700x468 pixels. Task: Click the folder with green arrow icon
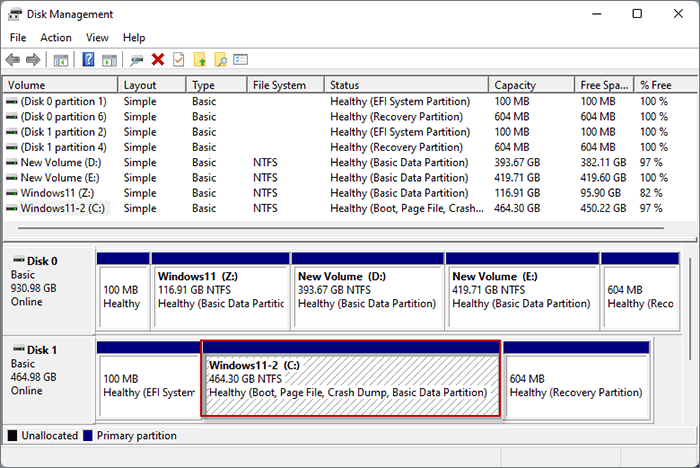[199, 60]
